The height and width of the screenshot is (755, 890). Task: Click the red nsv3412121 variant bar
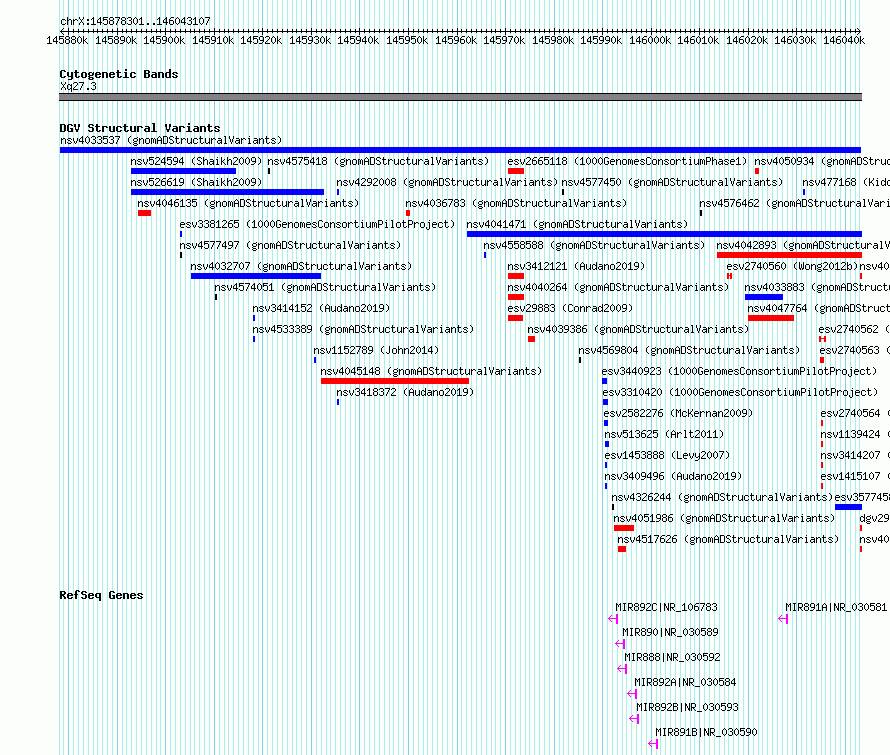516,276
